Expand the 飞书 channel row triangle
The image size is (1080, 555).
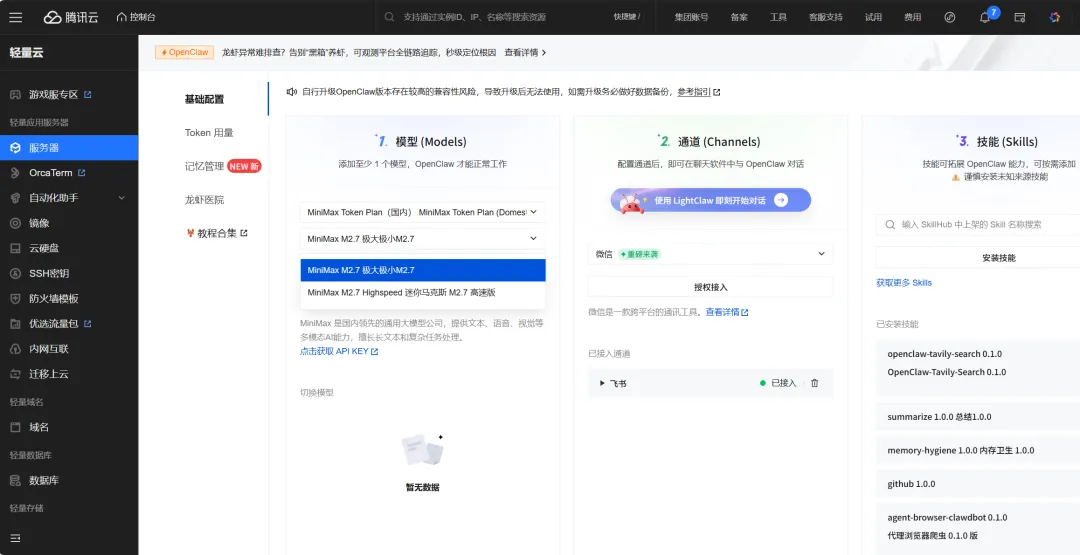[602, 383]
